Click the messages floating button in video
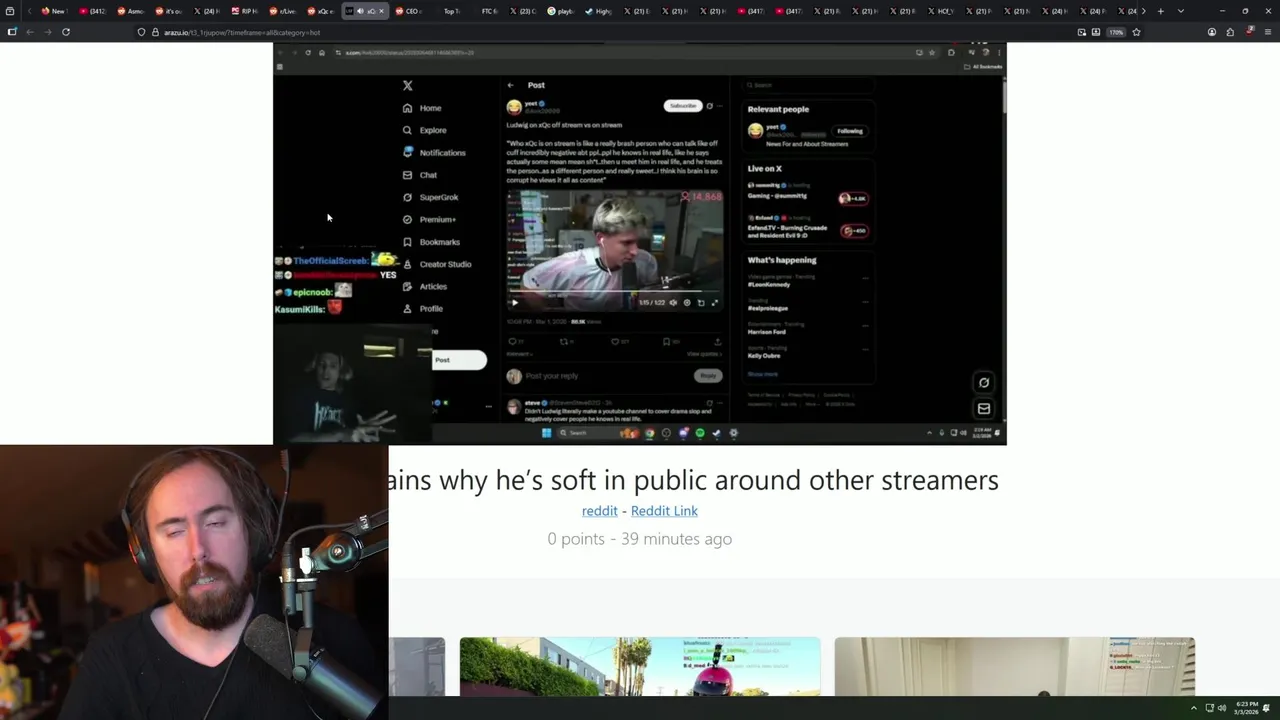 point(984,408)
